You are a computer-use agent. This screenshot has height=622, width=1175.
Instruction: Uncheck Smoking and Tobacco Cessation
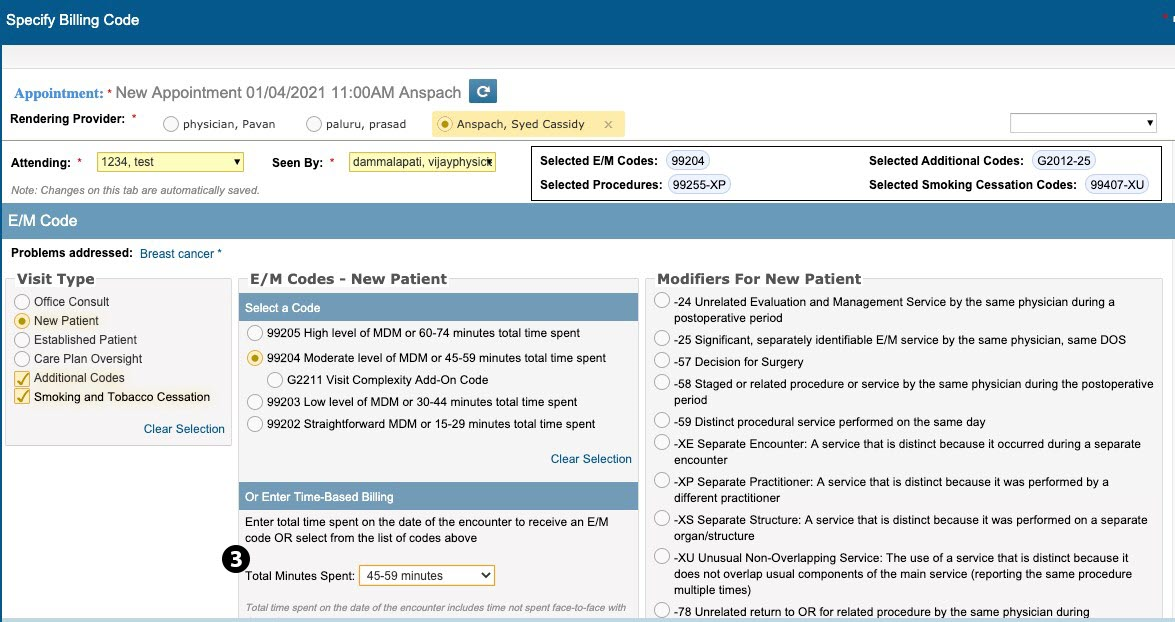pyautogui.click(x=22, y=397)
